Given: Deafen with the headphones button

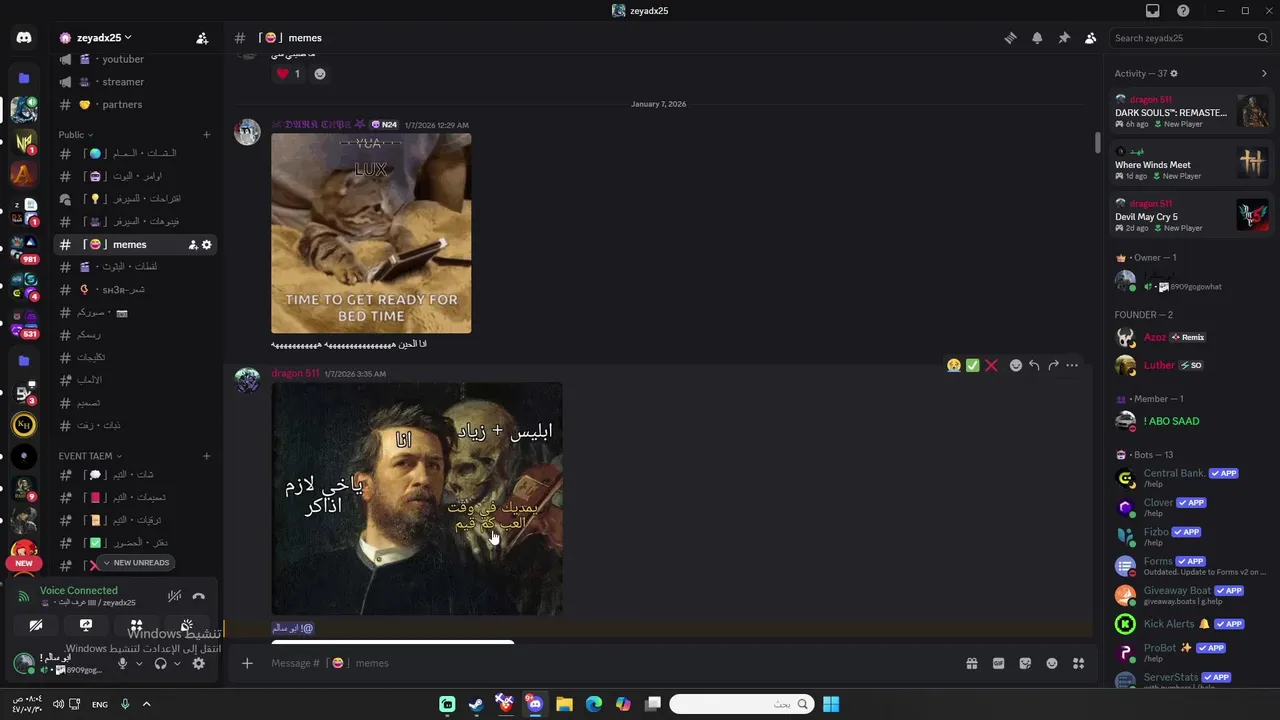Looking at the screenshot, I should pyautogui.click(x=161, y=663).
